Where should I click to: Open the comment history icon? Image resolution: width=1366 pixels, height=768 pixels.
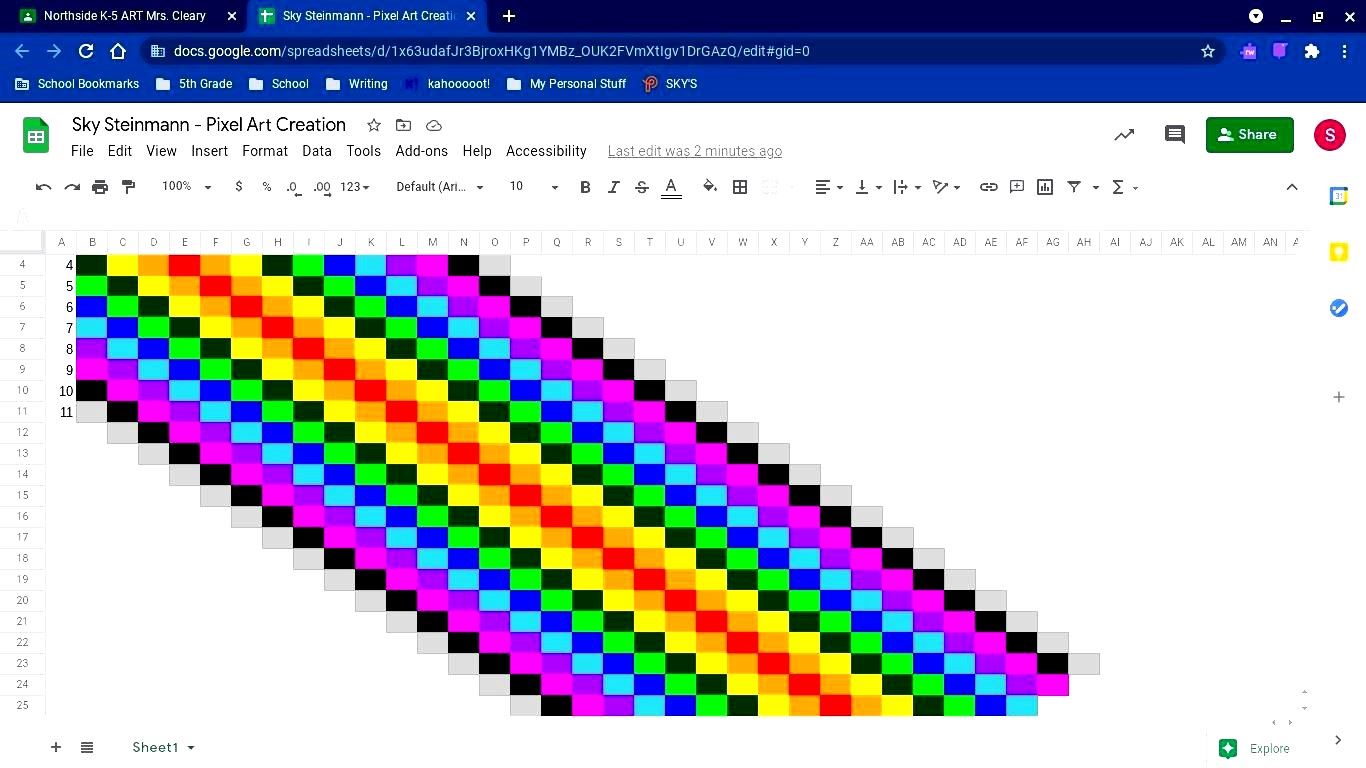pyautogui.click(x=1175, y=135)
